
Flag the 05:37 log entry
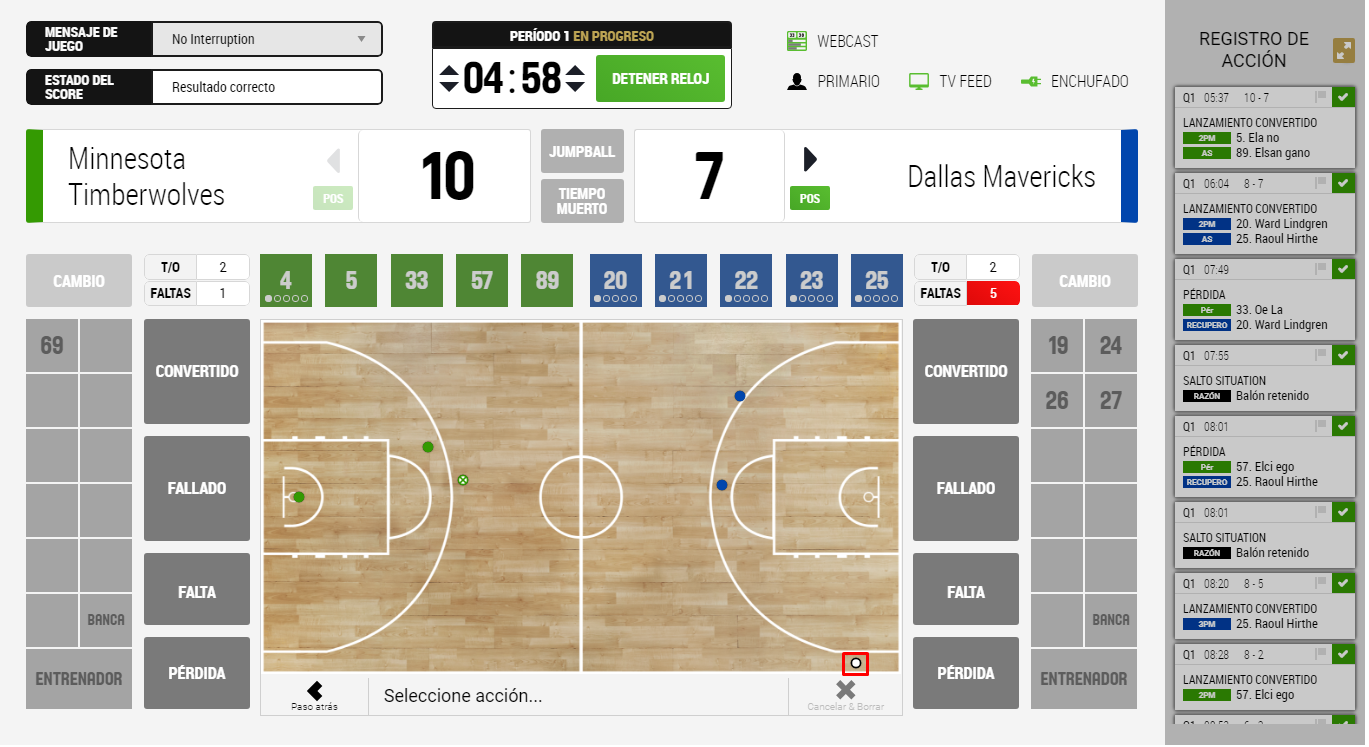pyautogui.click(x=1321, y=98)
